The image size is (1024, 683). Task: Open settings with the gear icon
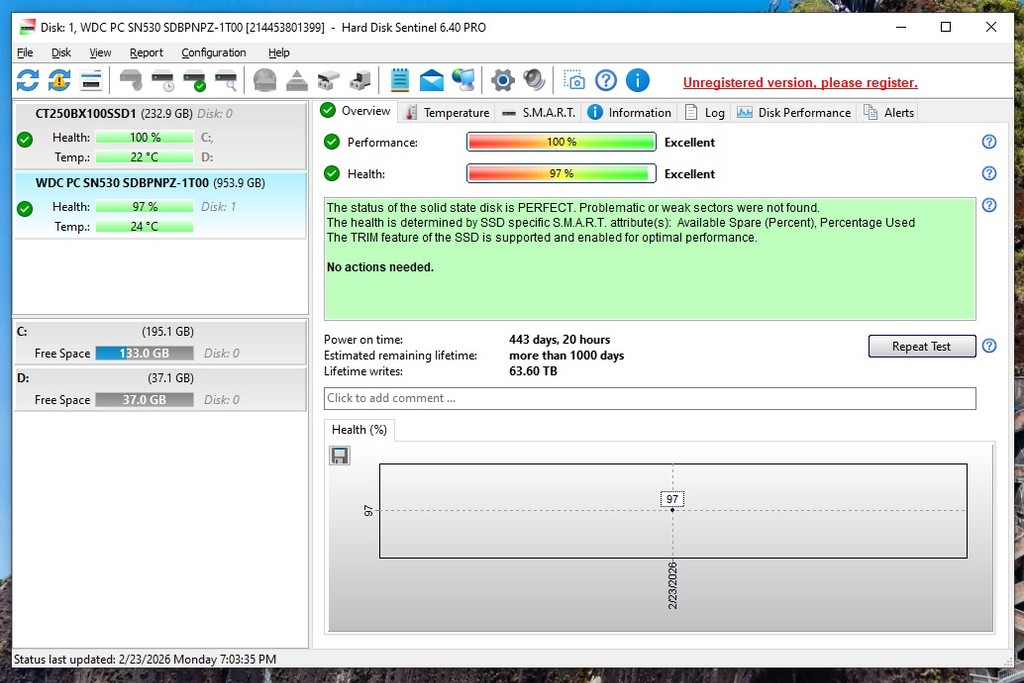tap(503, 80)
